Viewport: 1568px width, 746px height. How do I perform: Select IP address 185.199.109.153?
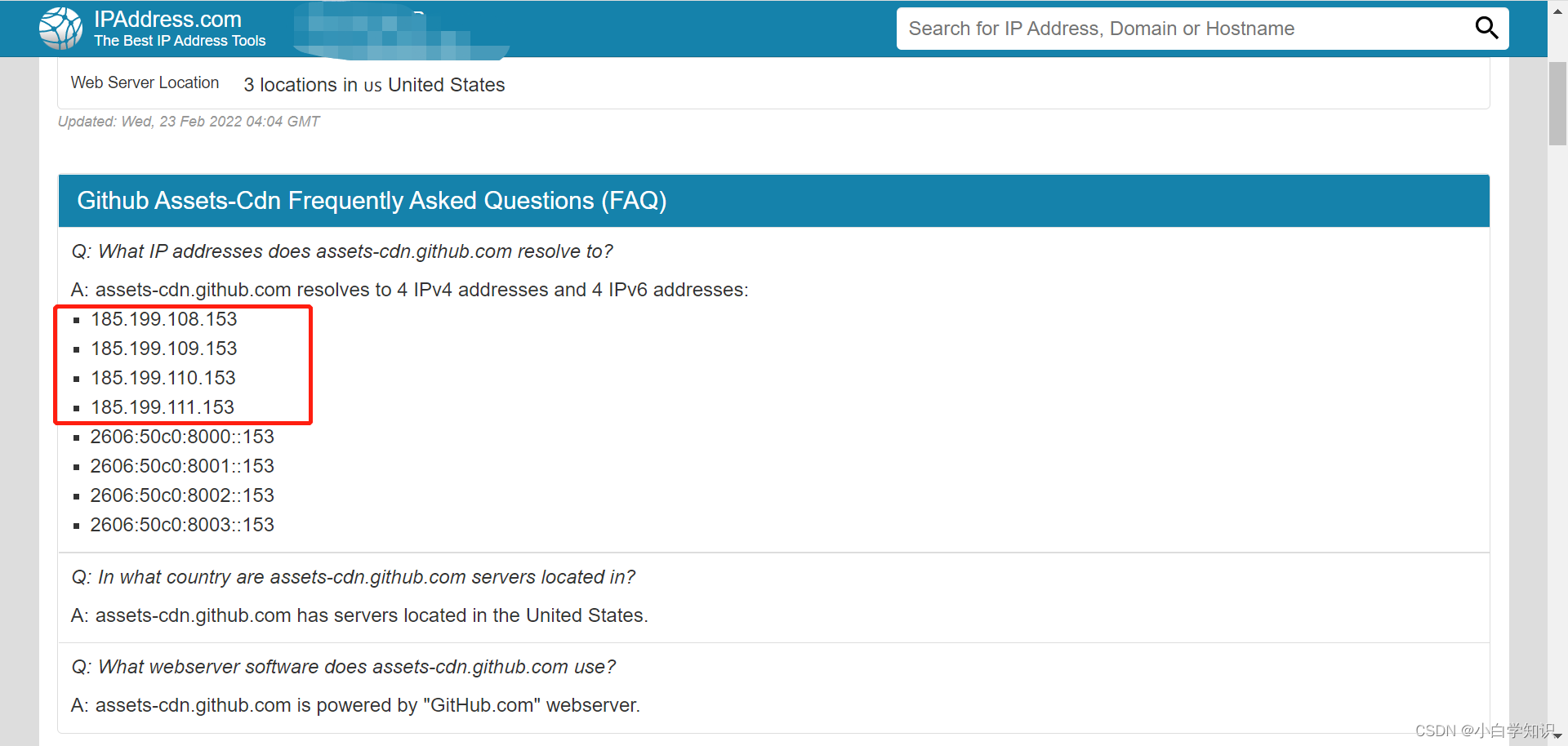164,349
